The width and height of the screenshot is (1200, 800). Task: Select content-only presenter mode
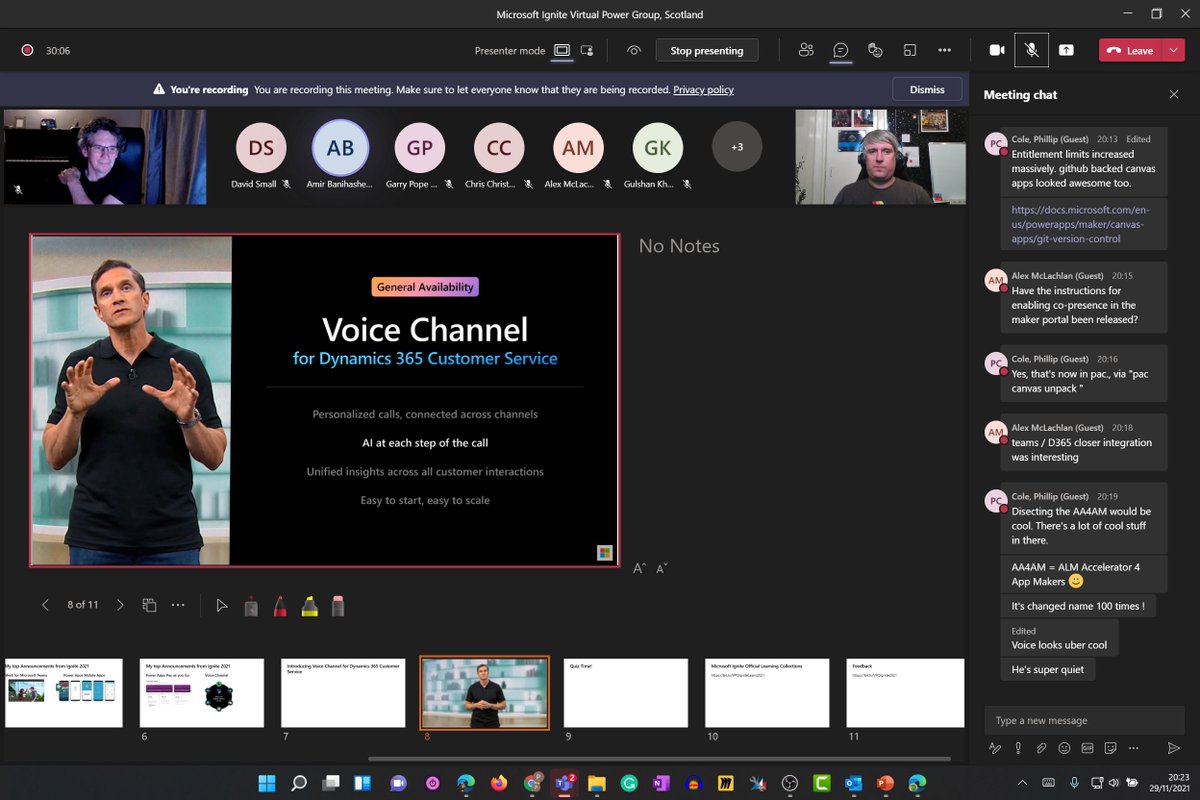[x=562, y=50]
